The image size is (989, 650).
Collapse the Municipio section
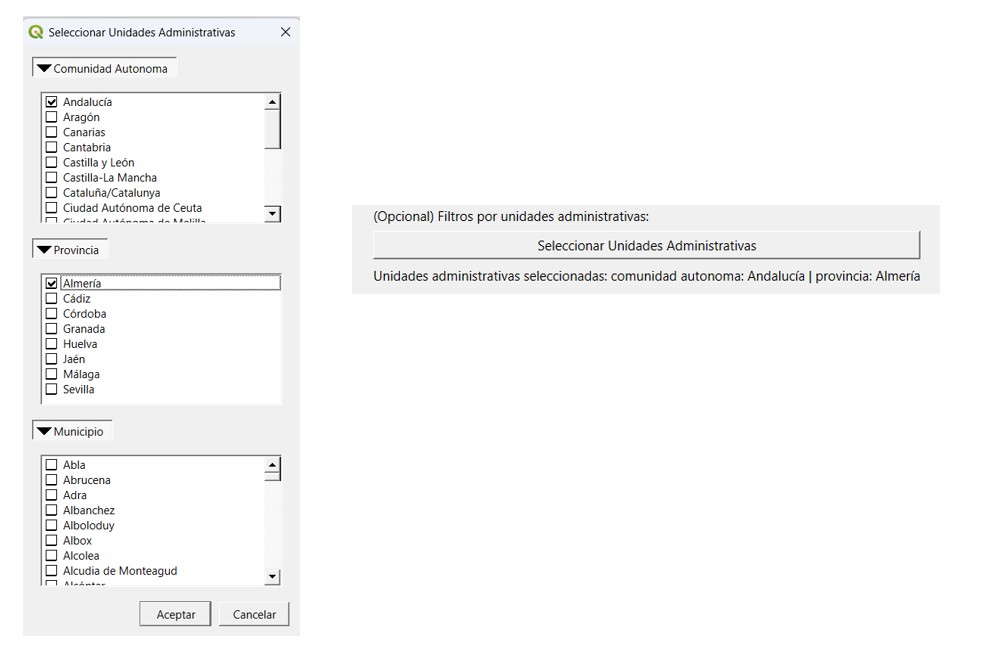coord(44,432)
